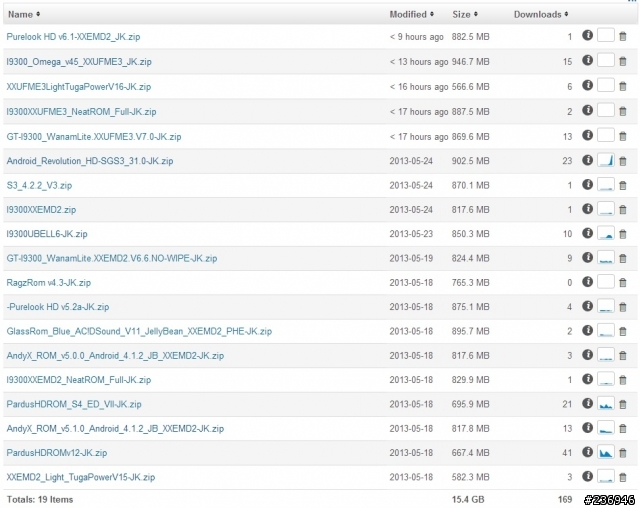
Task: Click the "Totals: 19 Items" label
Action: (40, 499)
